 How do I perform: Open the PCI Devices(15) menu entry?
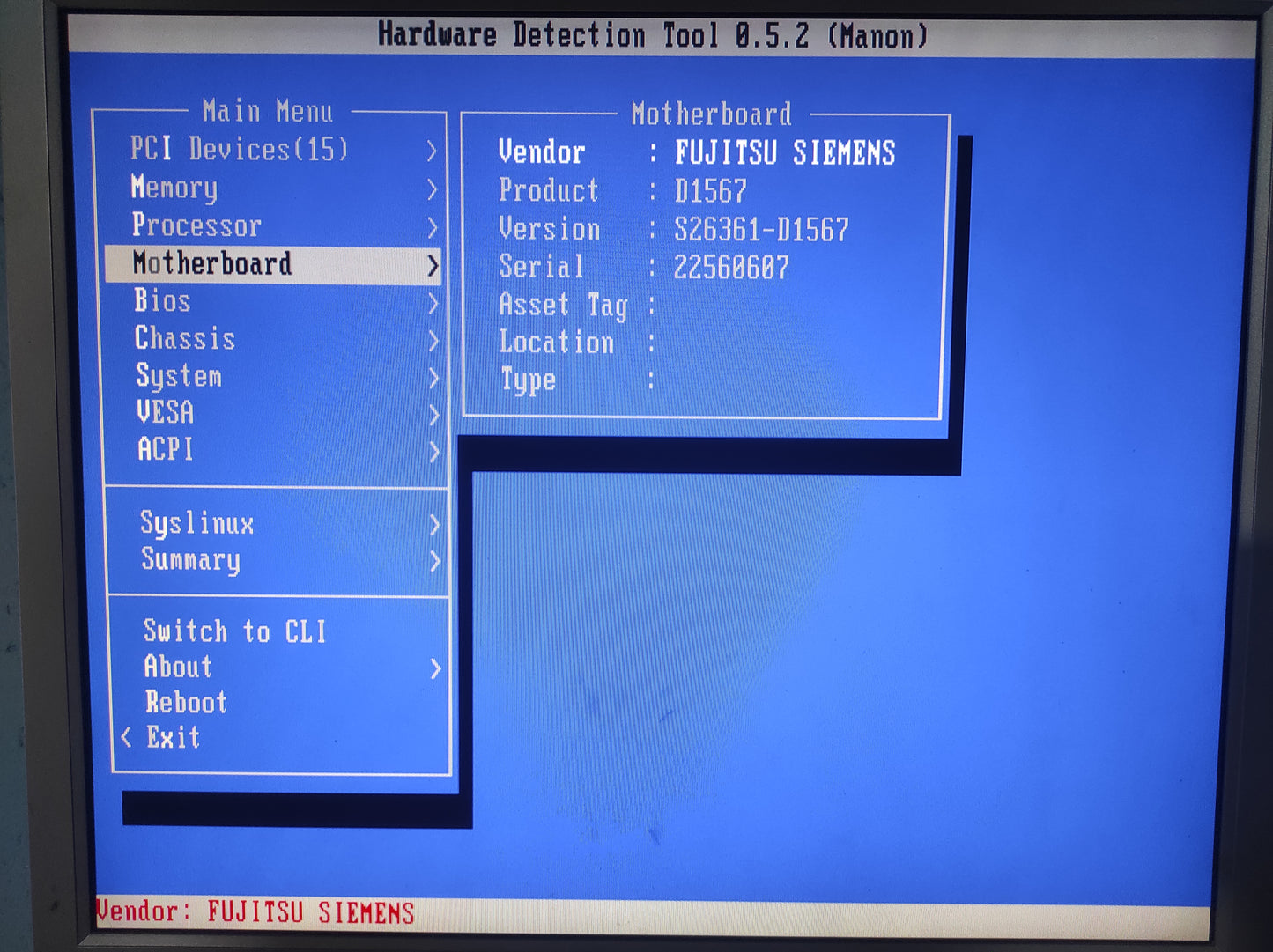(239, 149)
